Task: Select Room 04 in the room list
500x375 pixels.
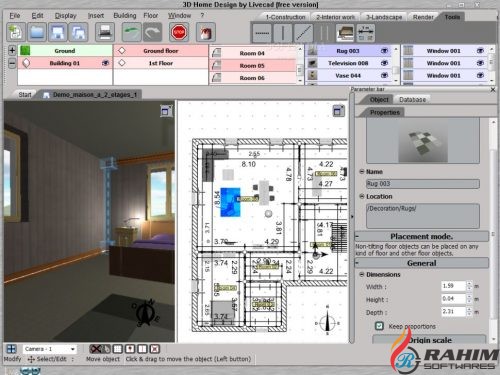Action: click(252, 53)
